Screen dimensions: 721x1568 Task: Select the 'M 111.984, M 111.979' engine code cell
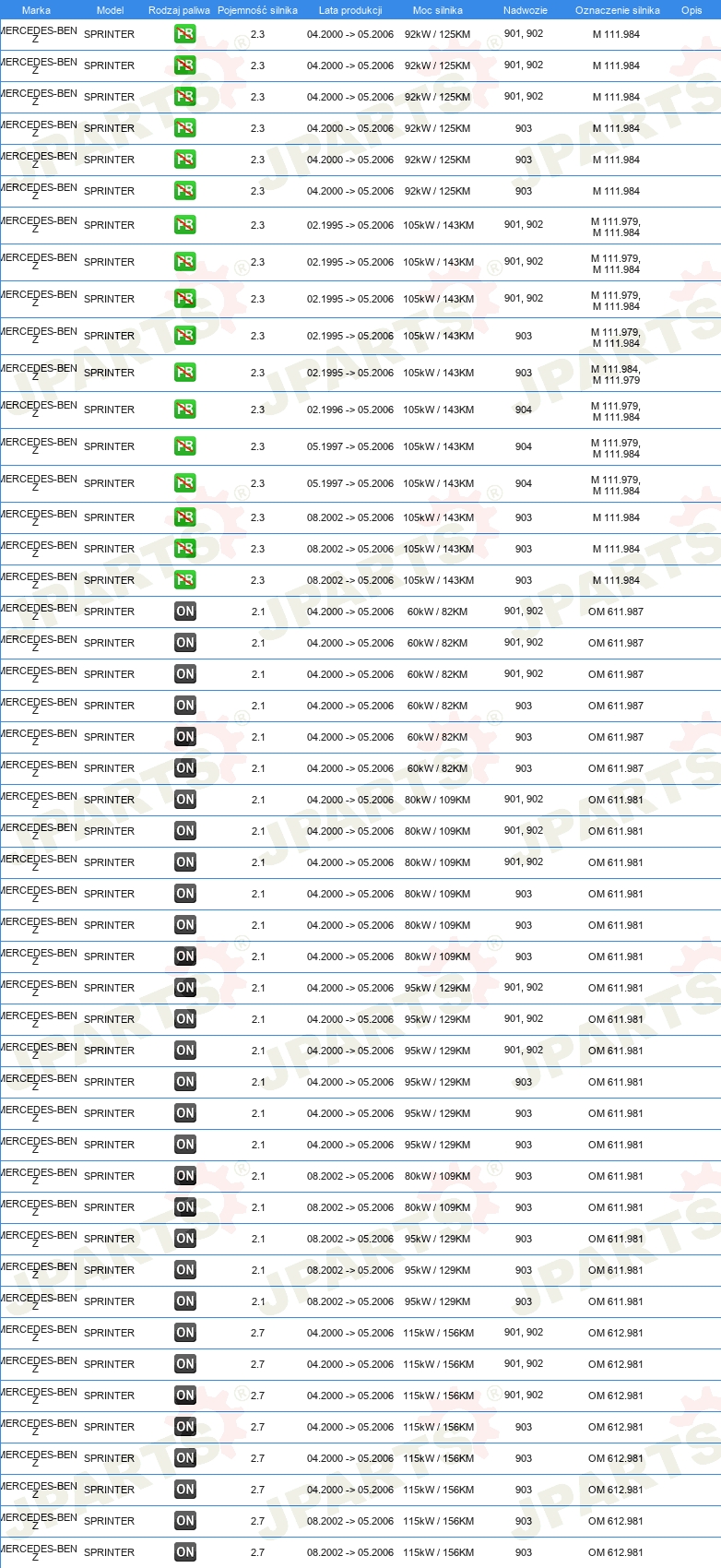click(616, 374)
